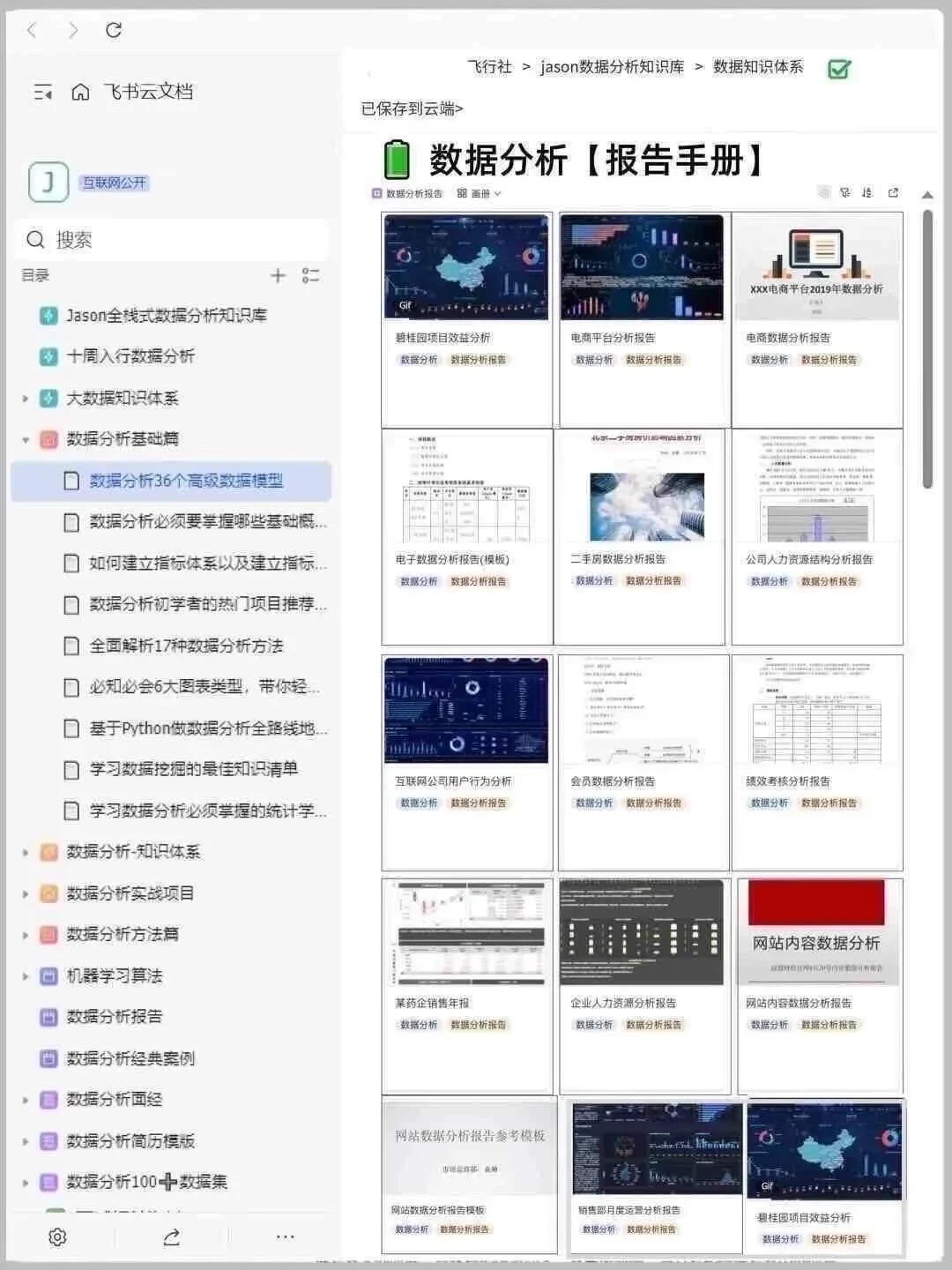
Task: Click the 搜索 magnifier icon
Action: pyautogui.click(x=35, y=239)
